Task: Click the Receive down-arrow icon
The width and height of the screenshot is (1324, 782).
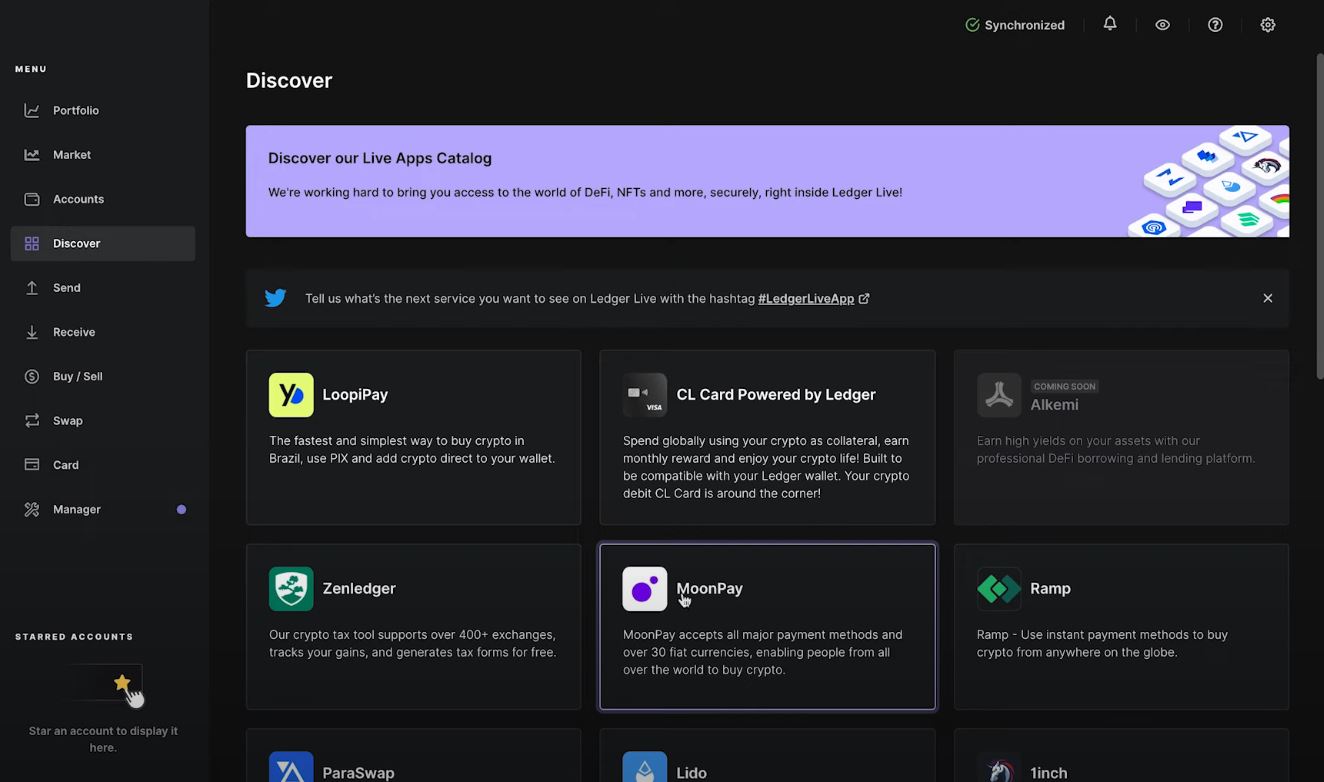Action: (32, 332)
